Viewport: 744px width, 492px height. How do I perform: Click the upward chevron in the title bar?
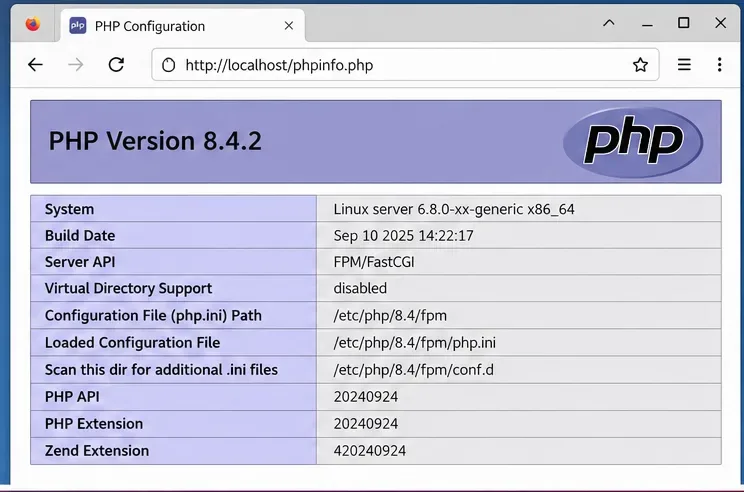click(609, 23)
